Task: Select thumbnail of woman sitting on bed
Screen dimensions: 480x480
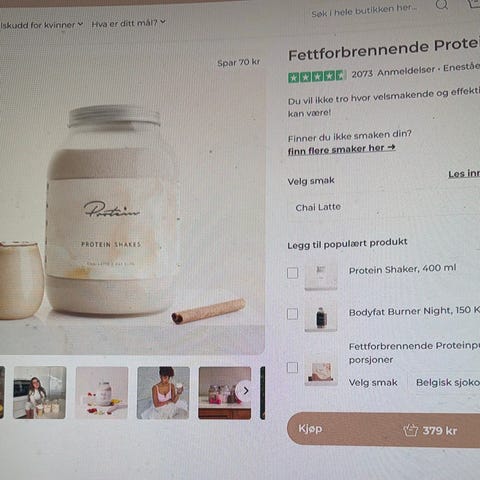Action: point(163,393)
